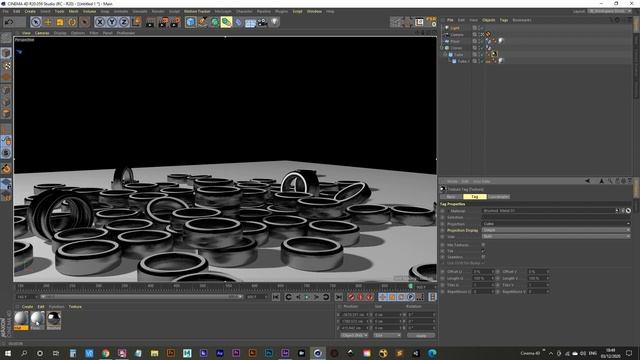Click the Camera object icon in toolbar

click(x=262, y=22)
